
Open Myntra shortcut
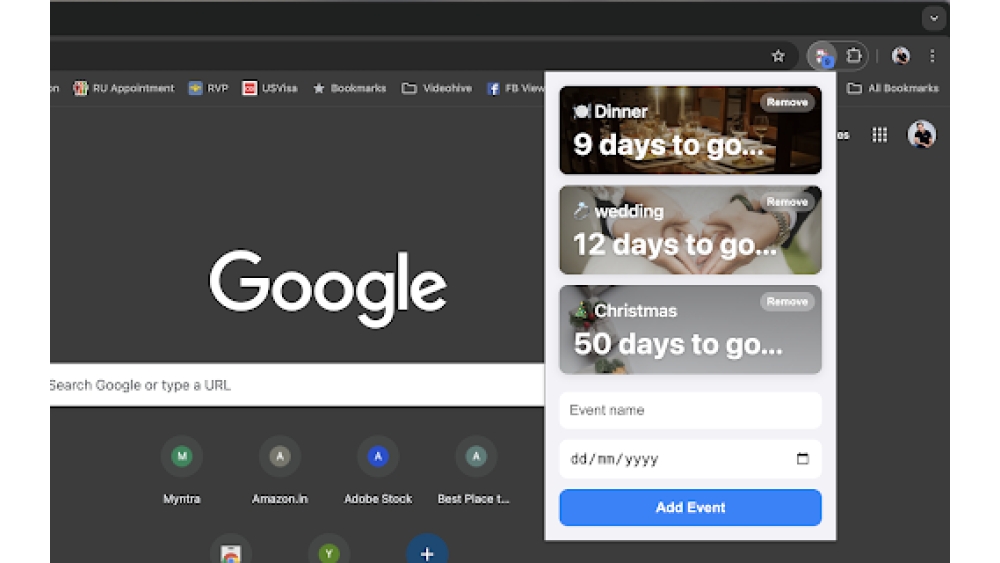(x=182, y=470)
